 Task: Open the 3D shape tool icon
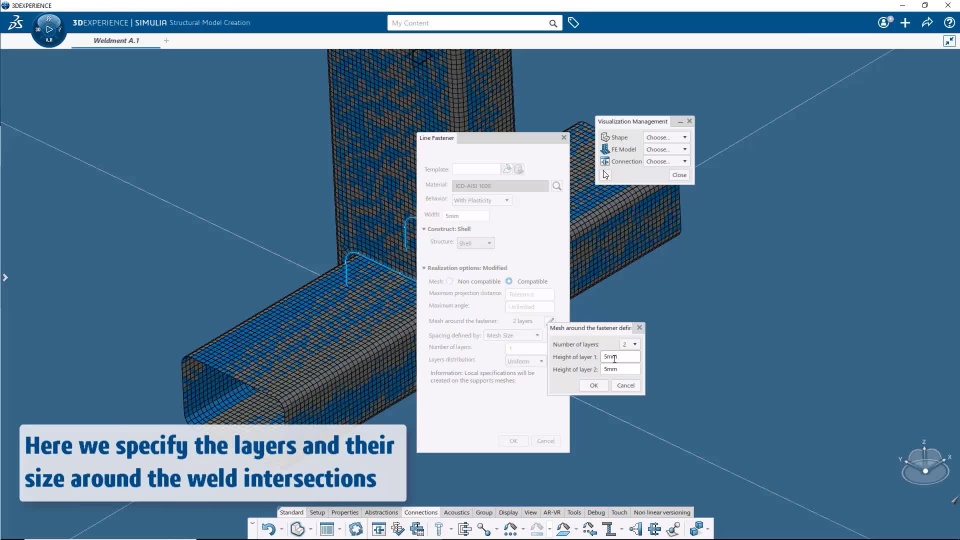point(298,529)
